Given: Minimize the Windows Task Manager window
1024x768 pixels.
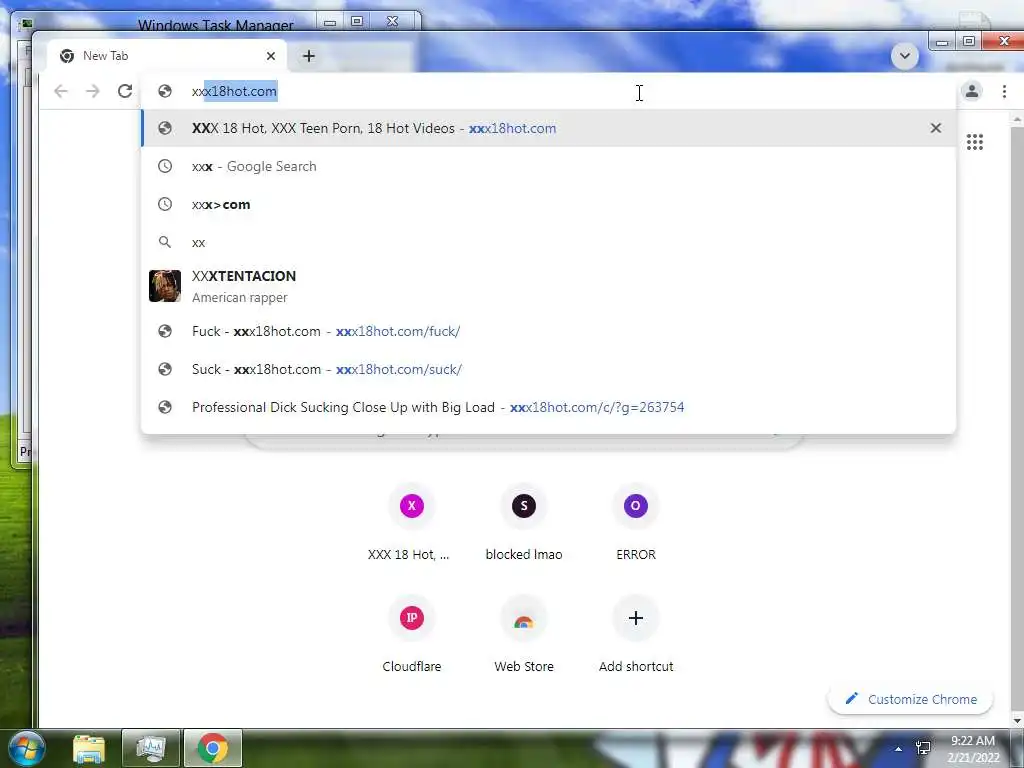Looking at the screenshot, I should pos(330,22).
